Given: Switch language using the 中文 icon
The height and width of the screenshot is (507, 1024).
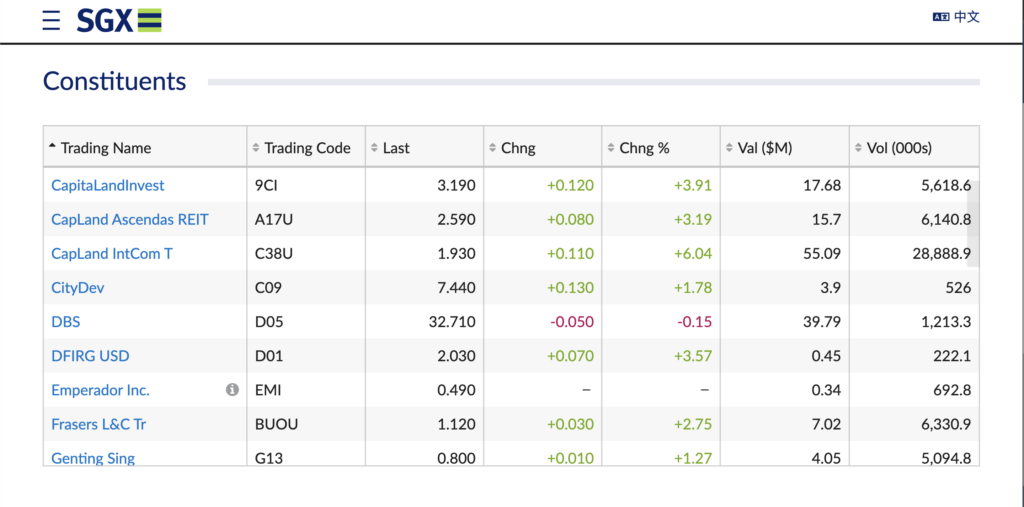Looking at the screenshot, I should 957,17.
